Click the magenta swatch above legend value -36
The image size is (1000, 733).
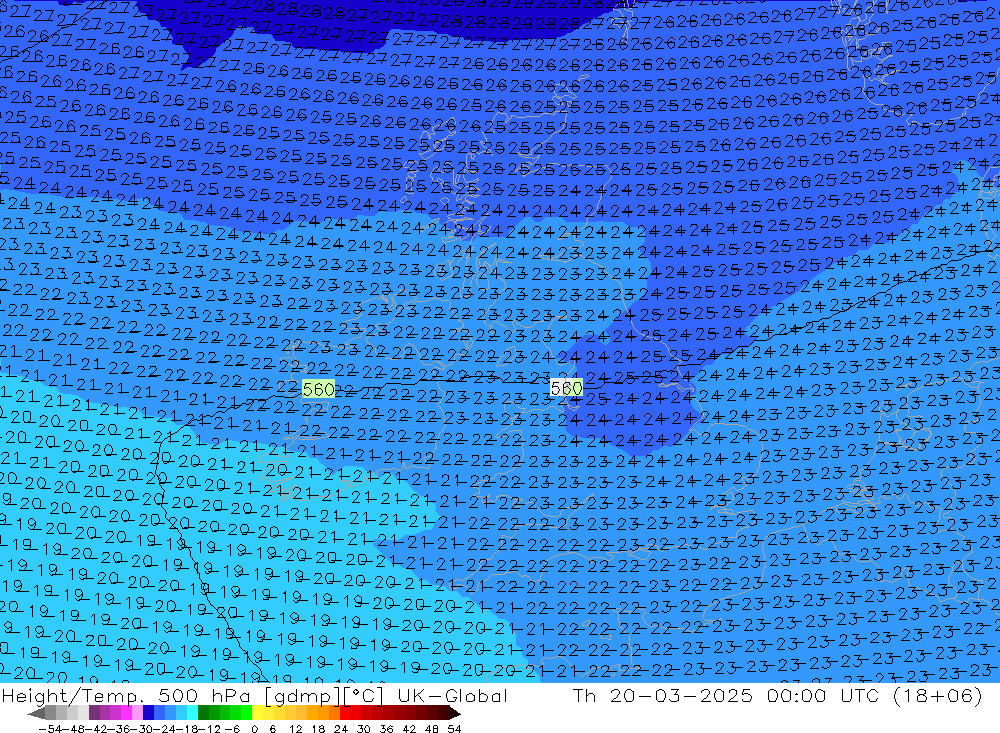click(x=127, y=713)
